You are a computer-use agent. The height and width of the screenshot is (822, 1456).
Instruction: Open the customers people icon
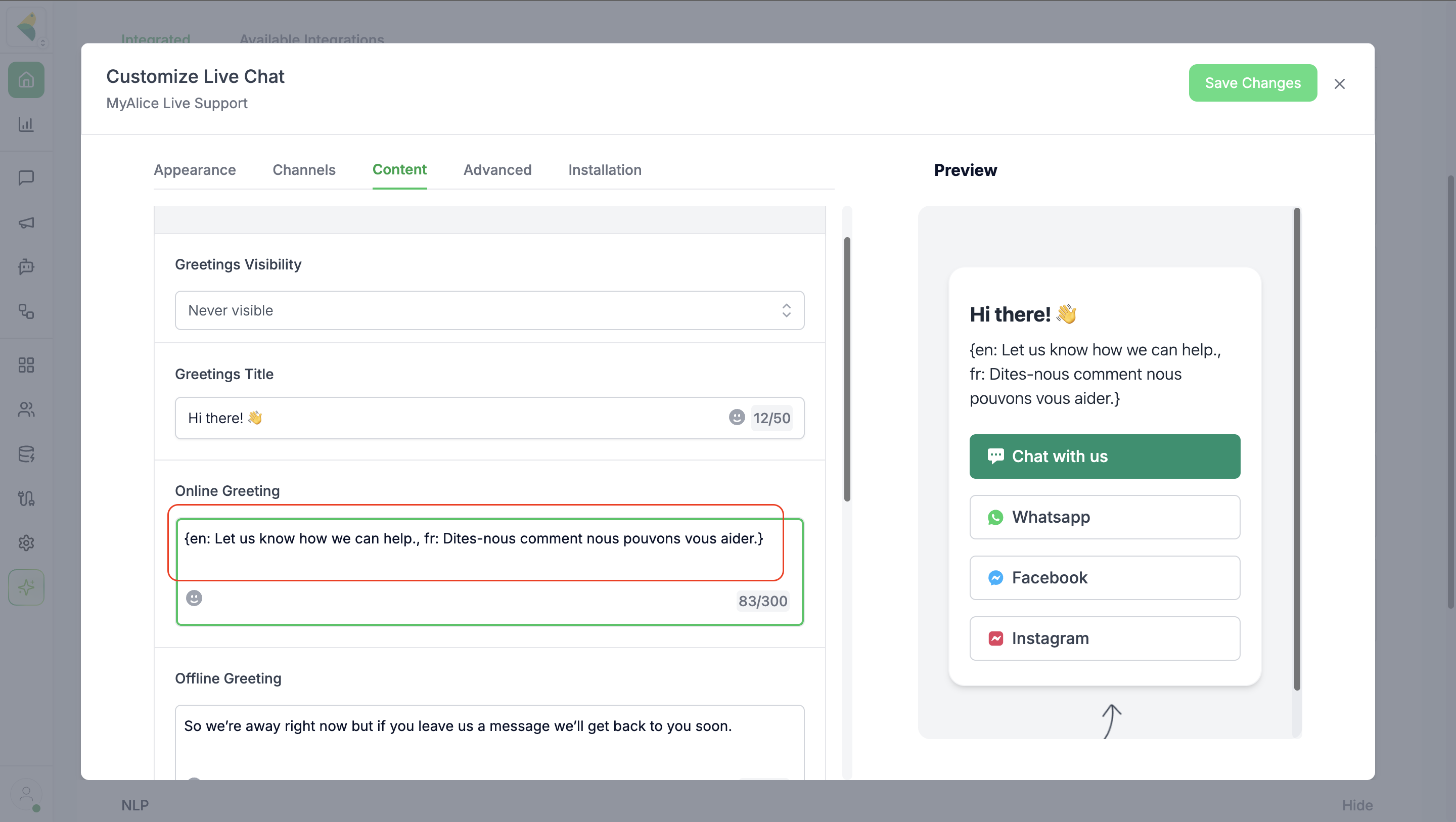(26, 409)
